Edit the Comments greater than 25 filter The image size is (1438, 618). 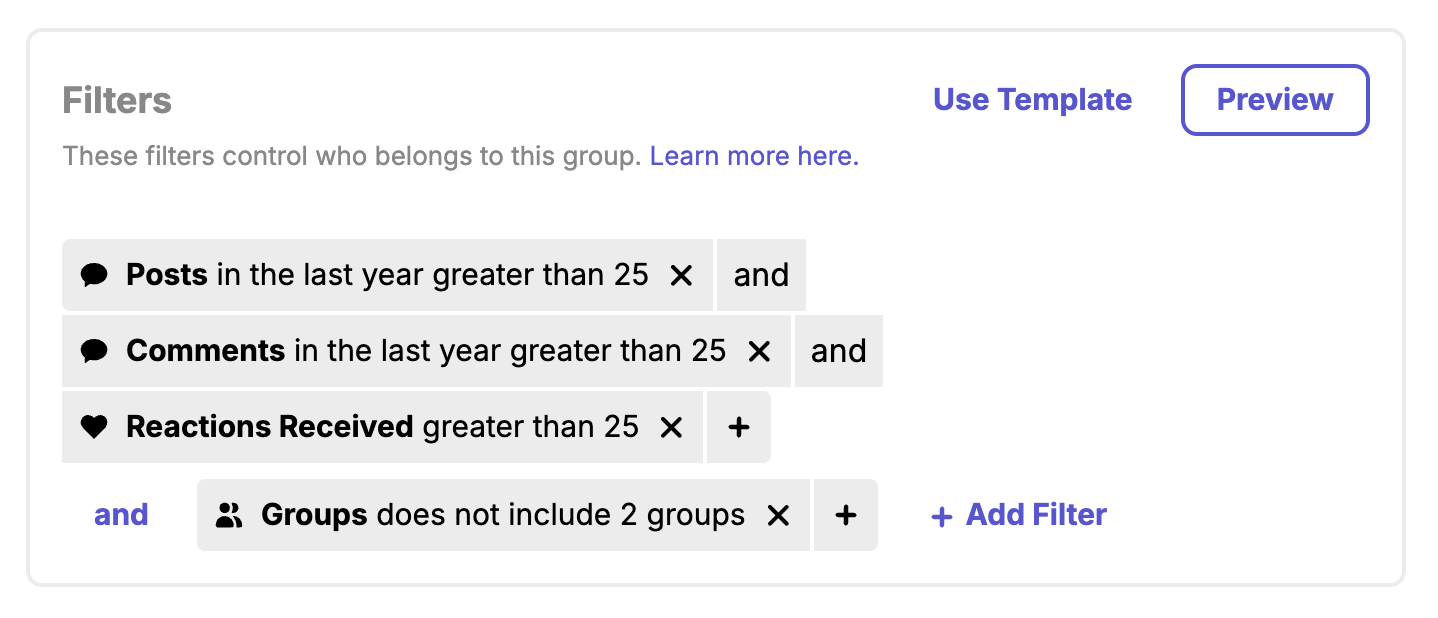(426, 351)
